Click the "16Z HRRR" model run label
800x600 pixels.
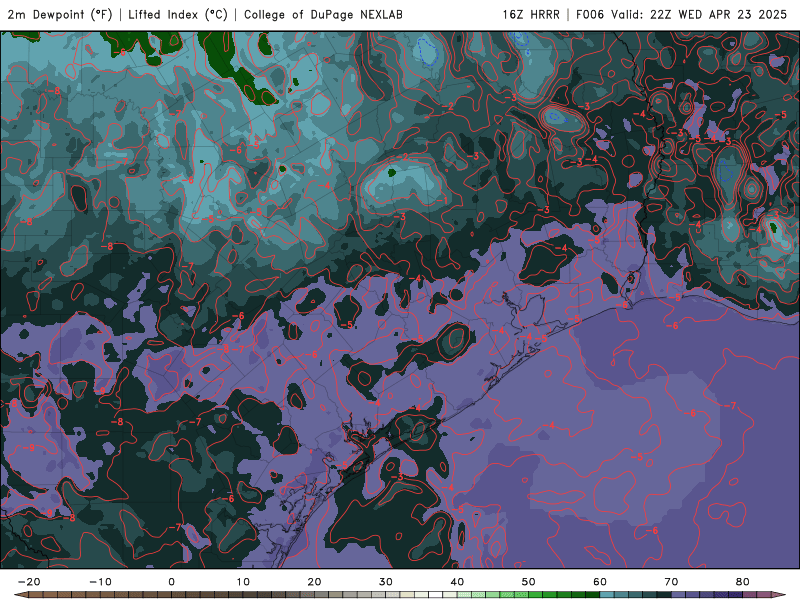[531, 14]
